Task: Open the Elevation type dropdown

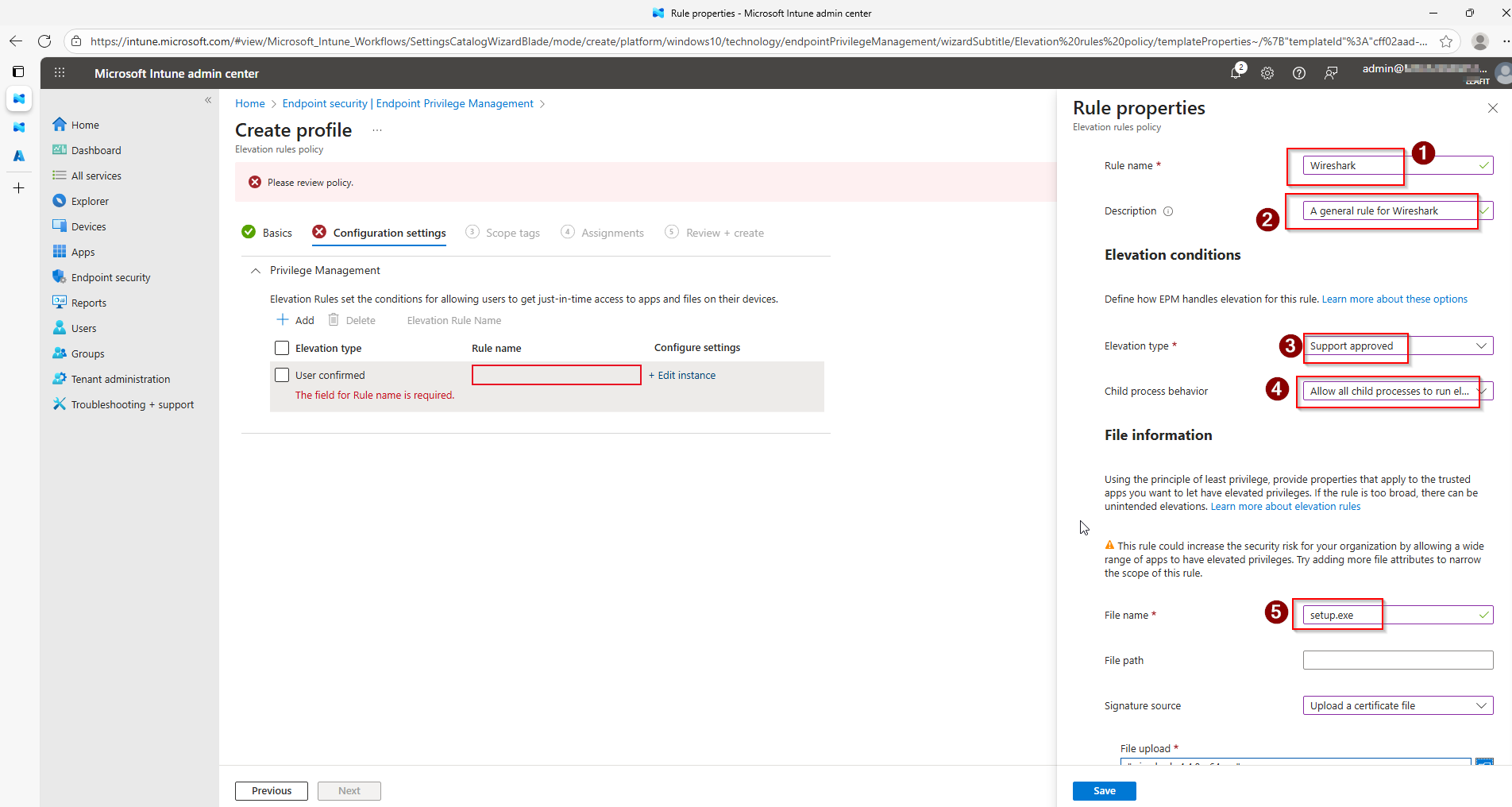Action: 1398,346
